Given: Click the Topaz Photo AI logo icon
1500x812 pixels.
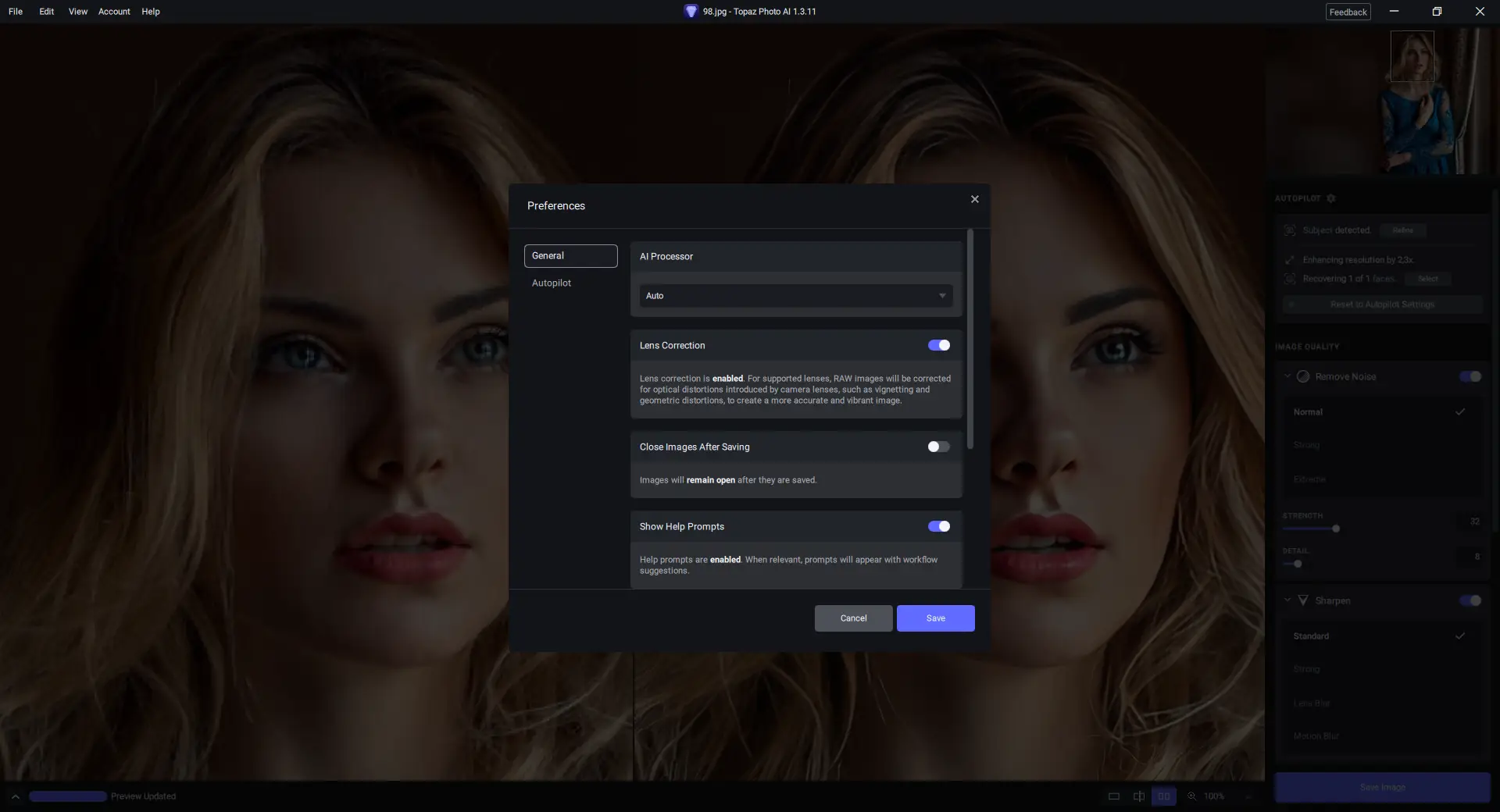Looking at the screenshot, I should (691, 12).
